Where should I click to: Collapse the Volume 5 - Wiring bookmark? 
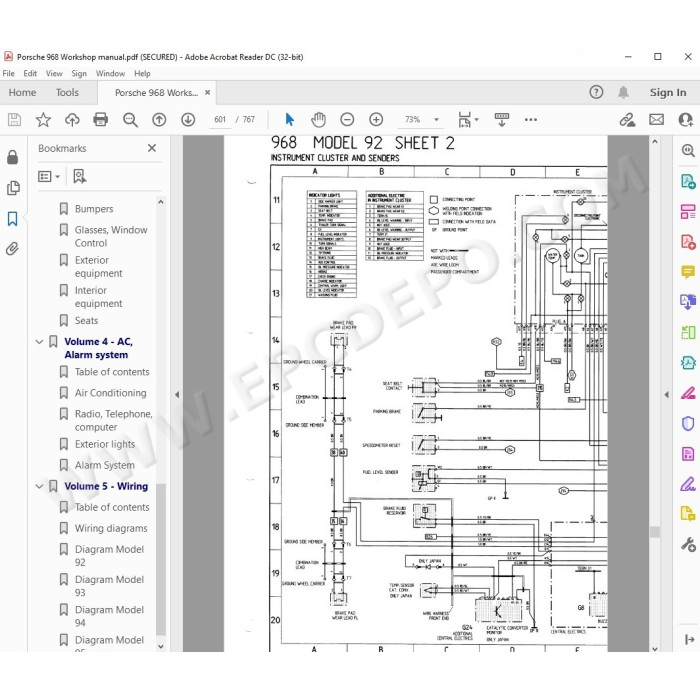39,487
